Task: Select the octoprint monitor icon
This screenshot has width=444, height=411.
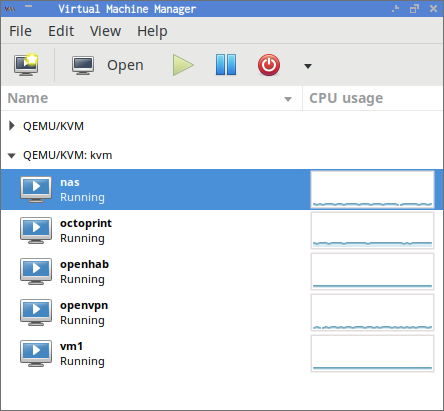Action: pyautogui.click(x=36, y=231)
